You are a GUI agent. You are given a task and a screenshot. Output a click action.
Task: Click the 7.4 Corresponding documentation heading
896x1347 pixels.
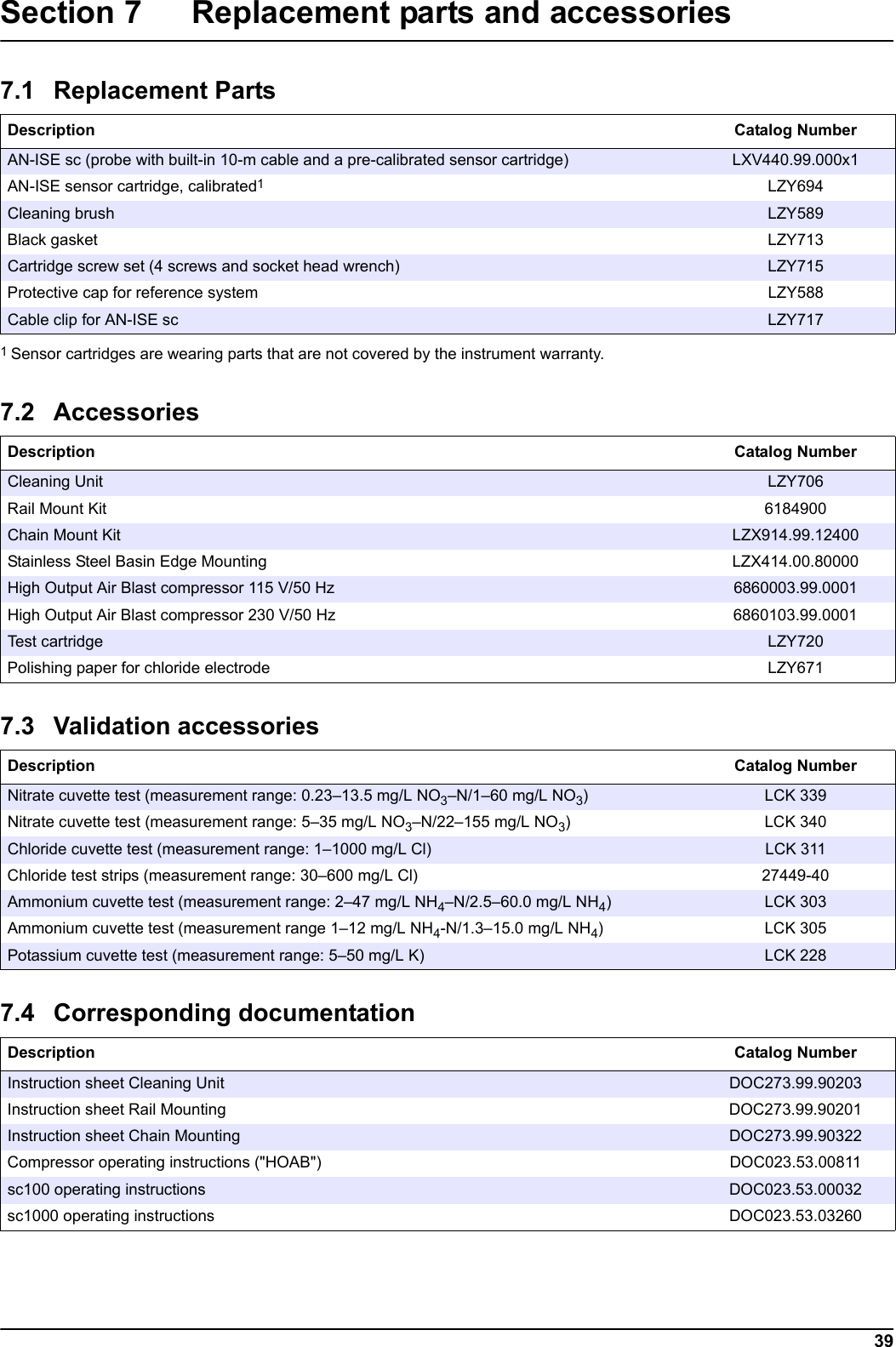tap(208, 1013)
